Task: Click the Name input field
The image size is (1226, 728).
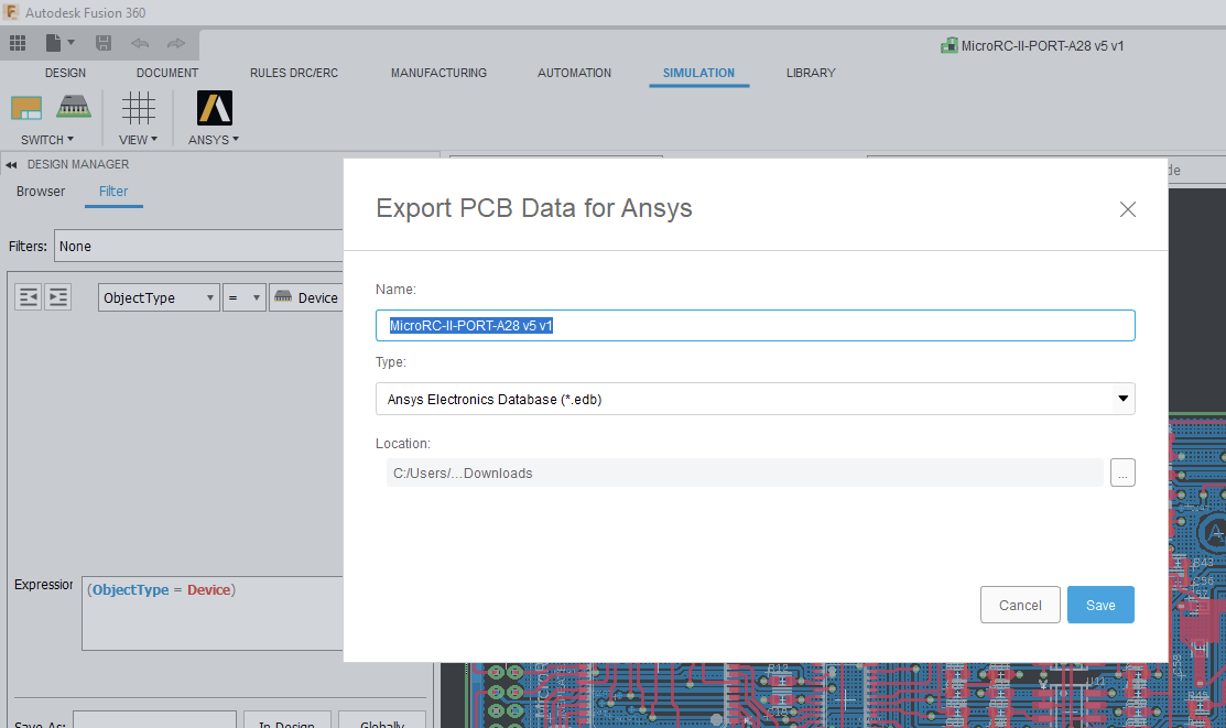Action: point(755,325)
